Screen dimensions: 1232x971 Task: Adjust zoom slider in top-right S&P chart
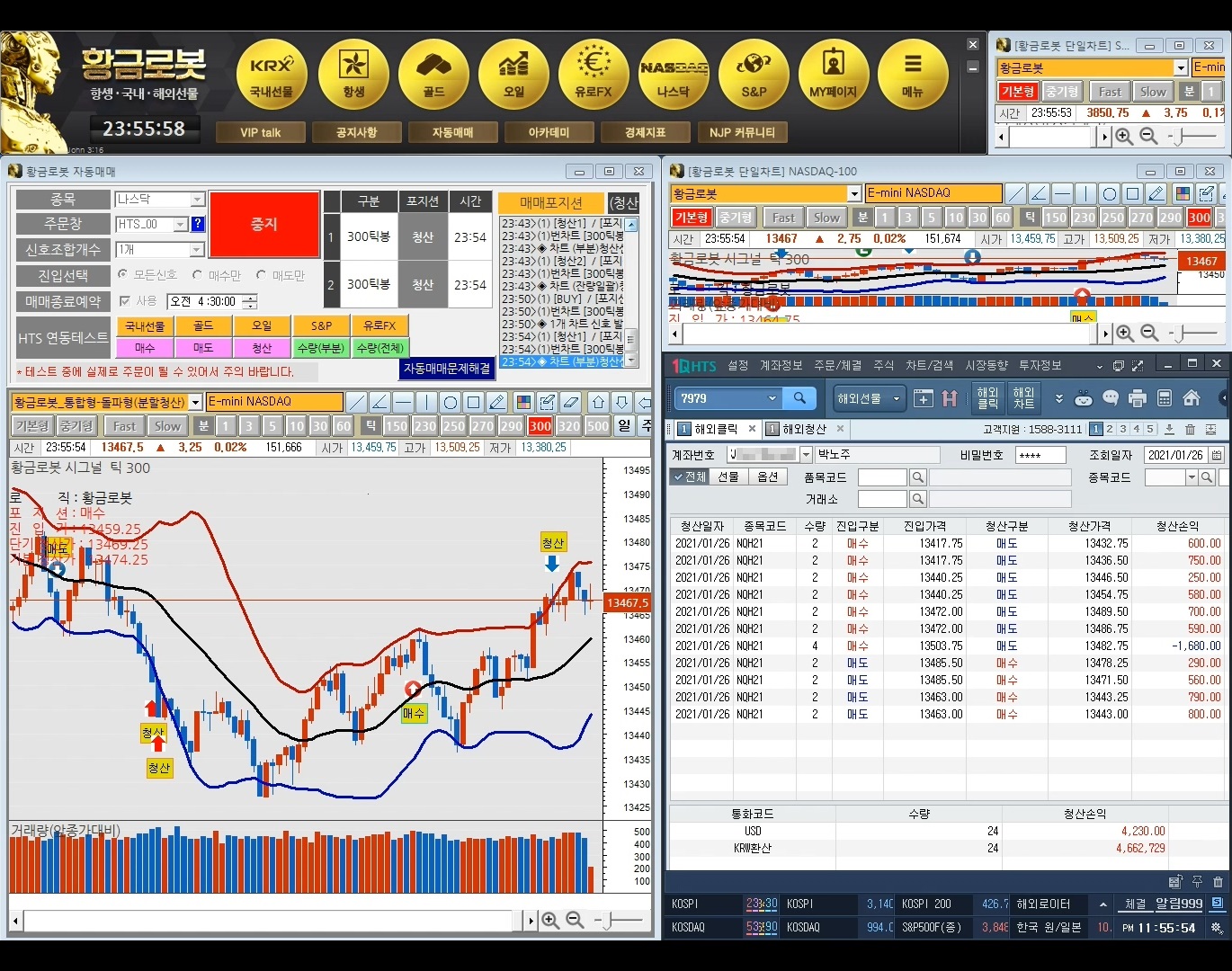(x=1192, y=137)
